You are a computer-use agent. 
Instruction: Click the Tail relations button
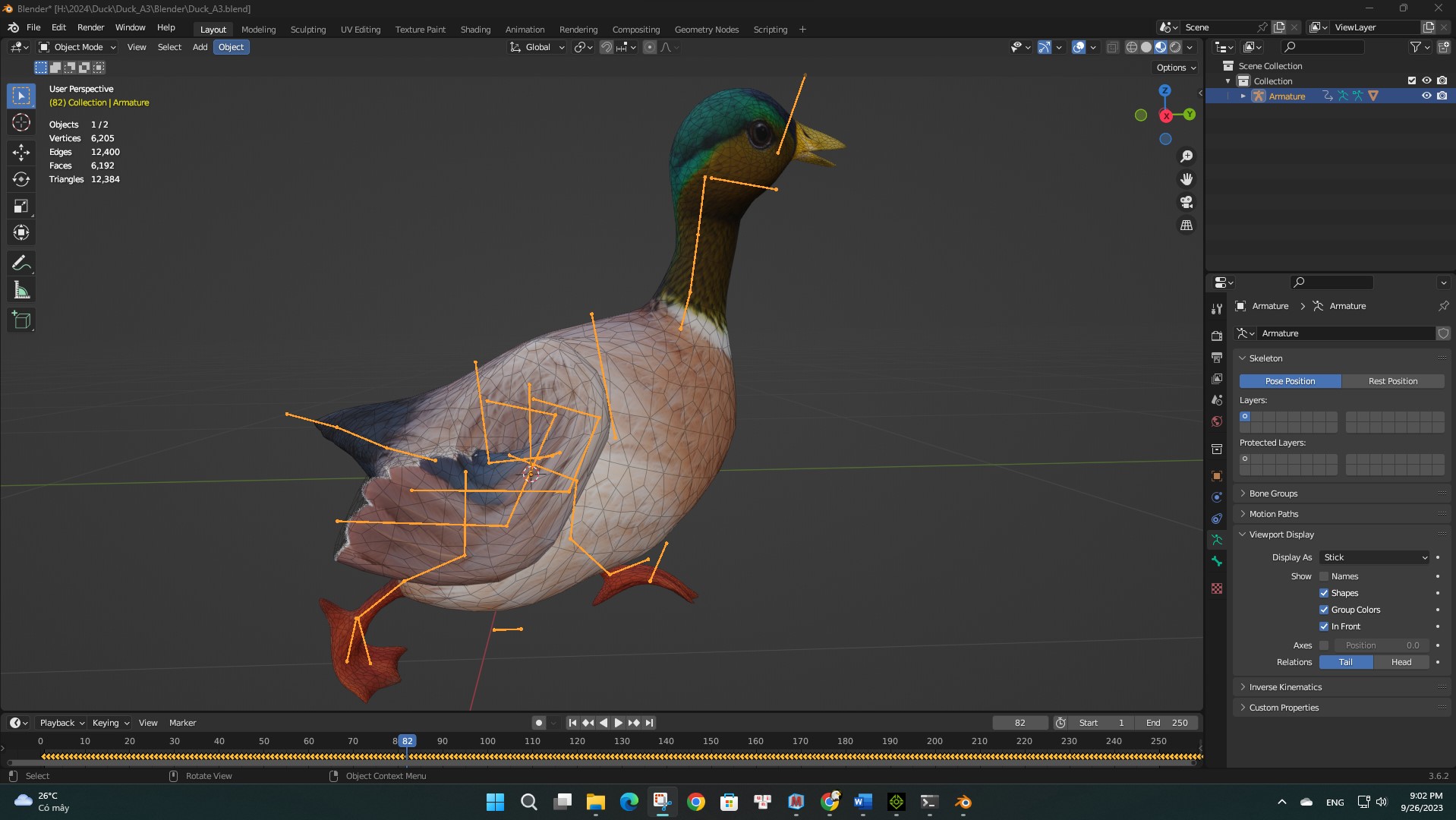[1345, 662]
